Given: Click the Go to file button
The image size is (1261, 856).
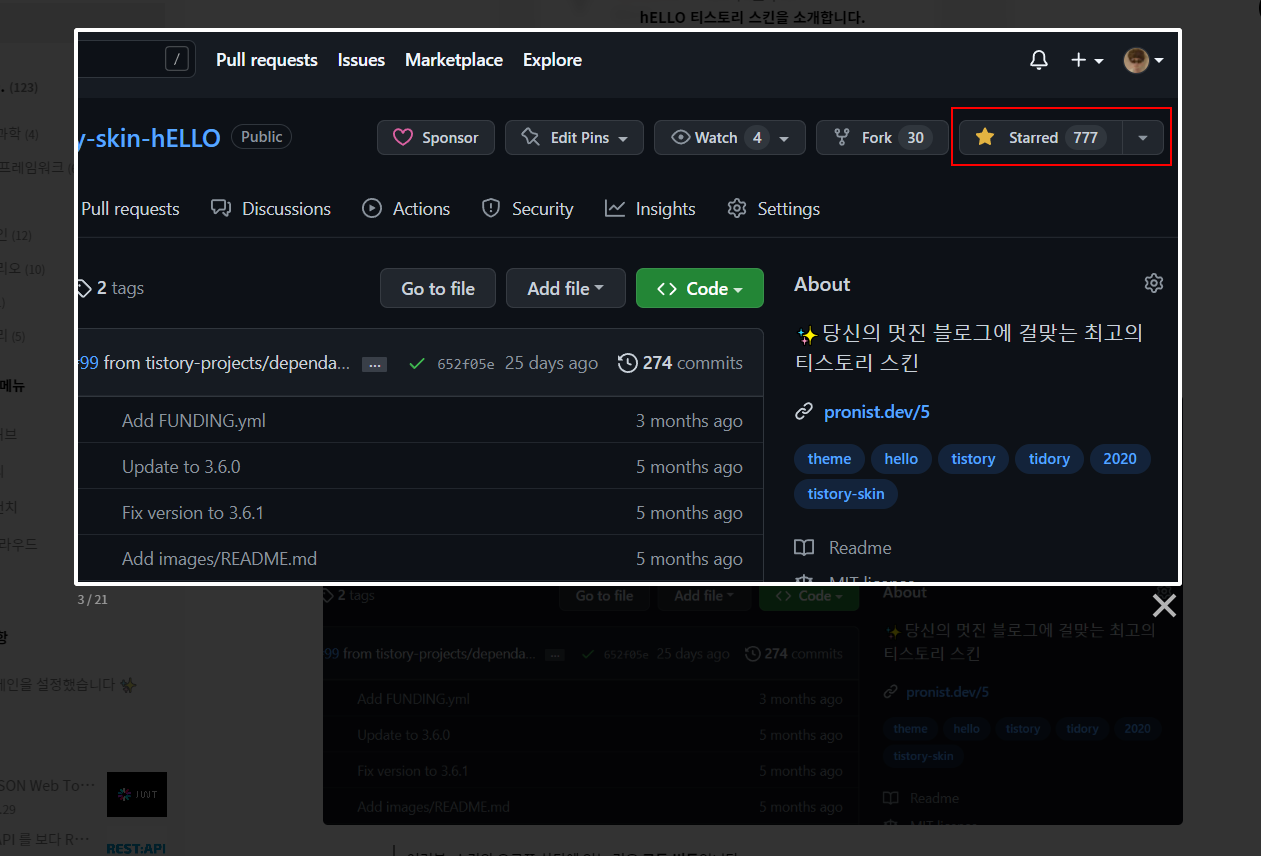Looking at the screenshot, I should click(x=437, y=288).
